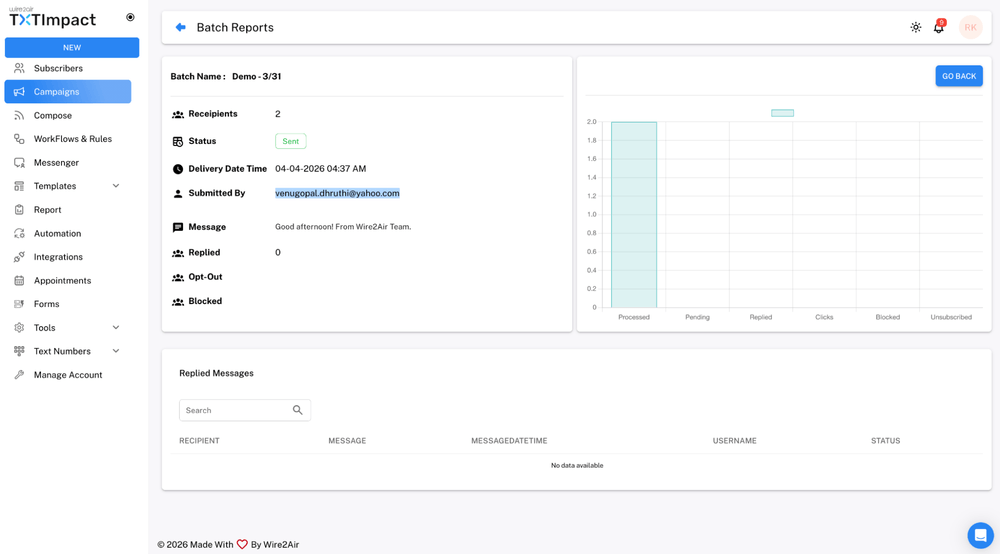Click the Messenger chat icon in sidebar
The image size is (1000, 554).
pyautogui.click(x=19, y=163)
